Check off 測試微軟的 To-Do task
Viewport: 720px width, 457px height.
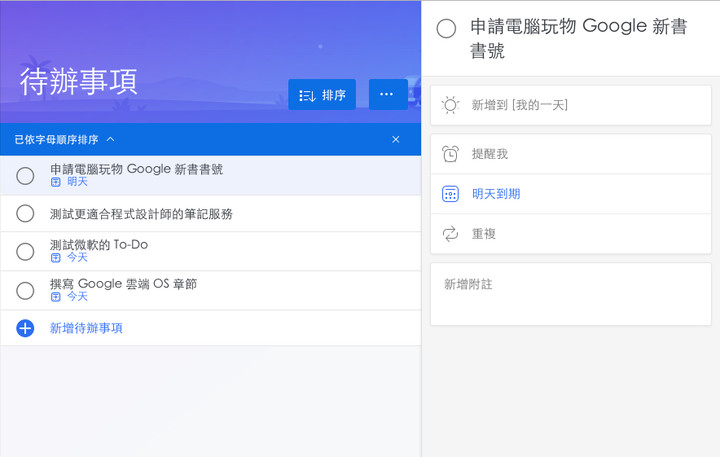(25, 252)
